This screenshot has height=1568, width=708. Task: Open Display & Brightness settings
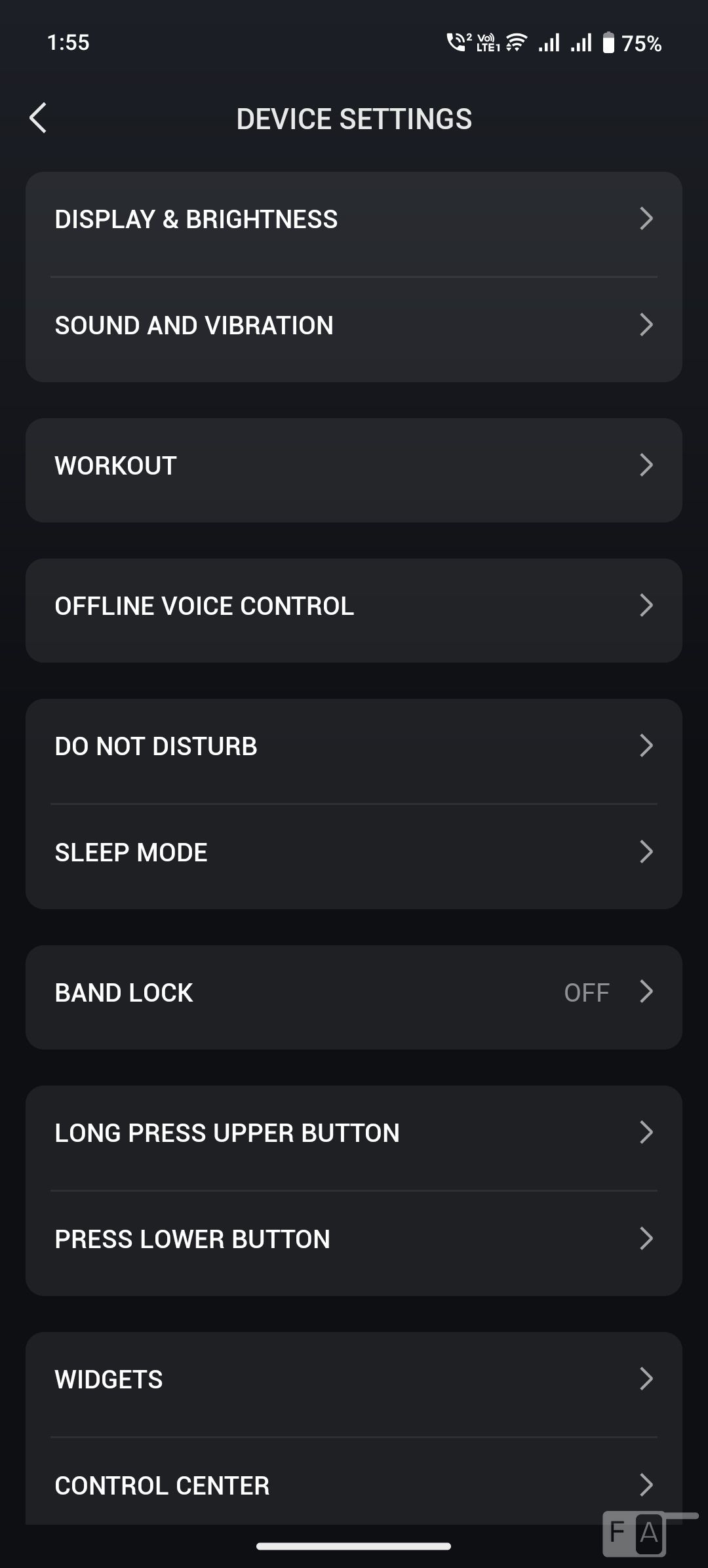click(x=196, y=220)
